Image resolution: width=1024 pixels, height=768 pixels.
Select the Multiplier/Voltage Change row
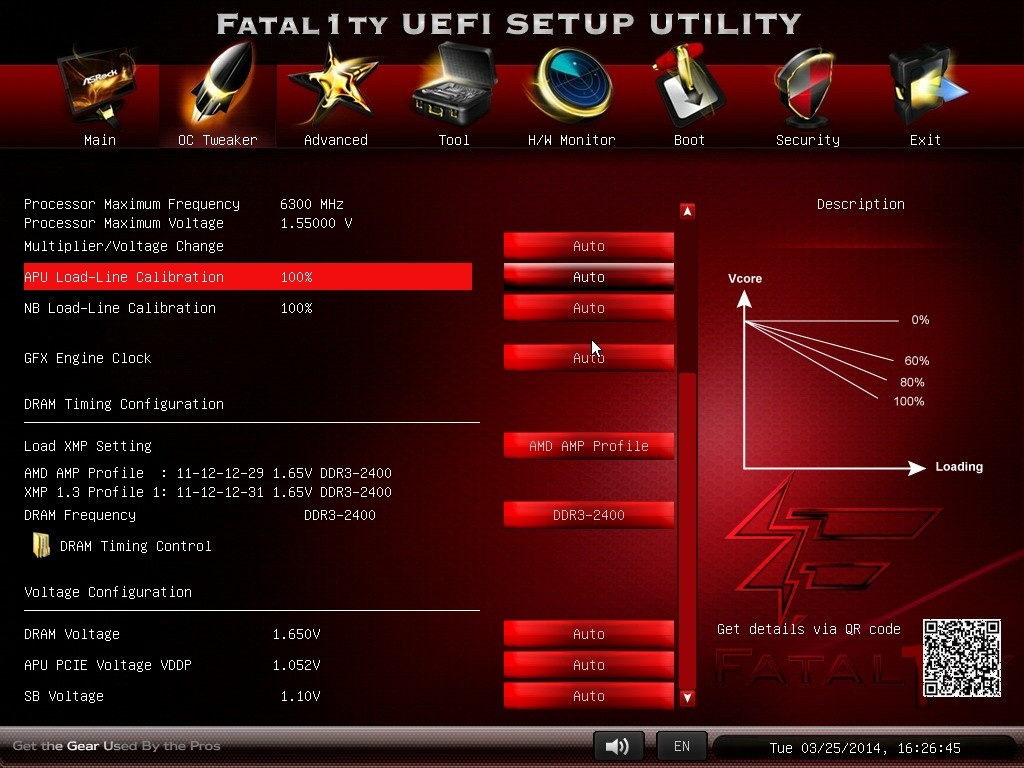coord(248,246)
